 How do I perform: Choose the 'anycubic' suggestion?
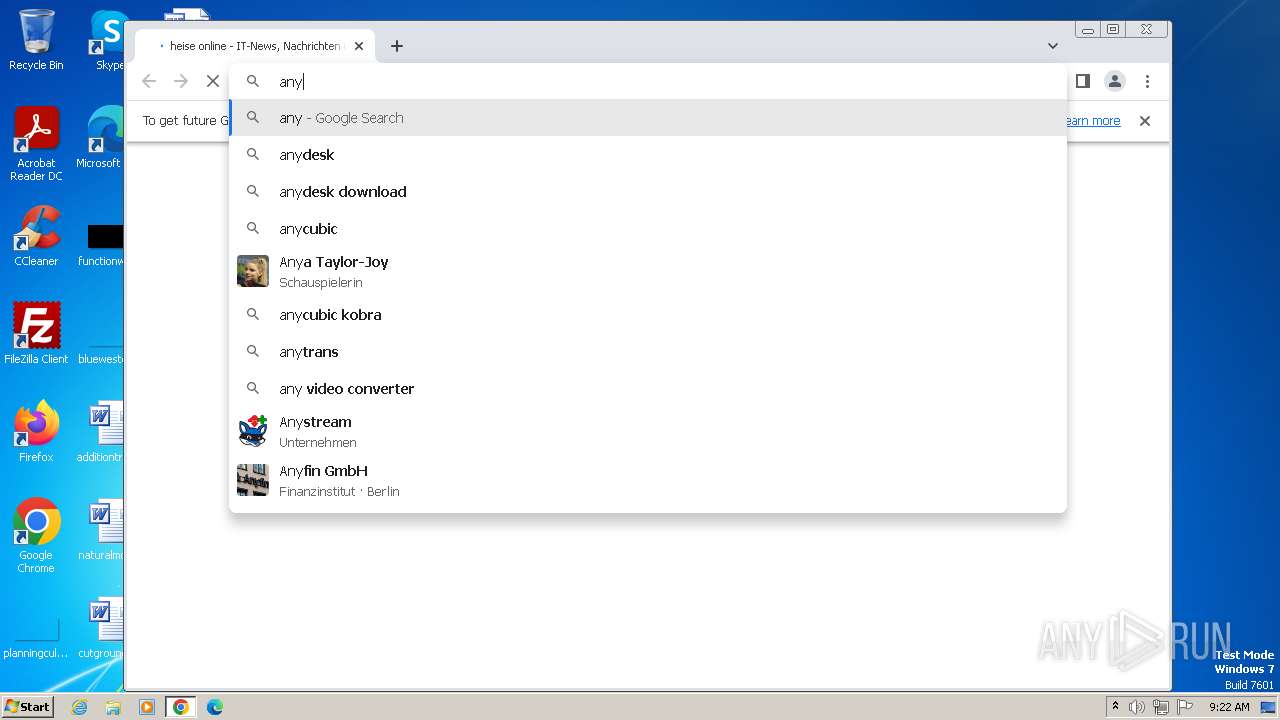[x=648, y=229]
